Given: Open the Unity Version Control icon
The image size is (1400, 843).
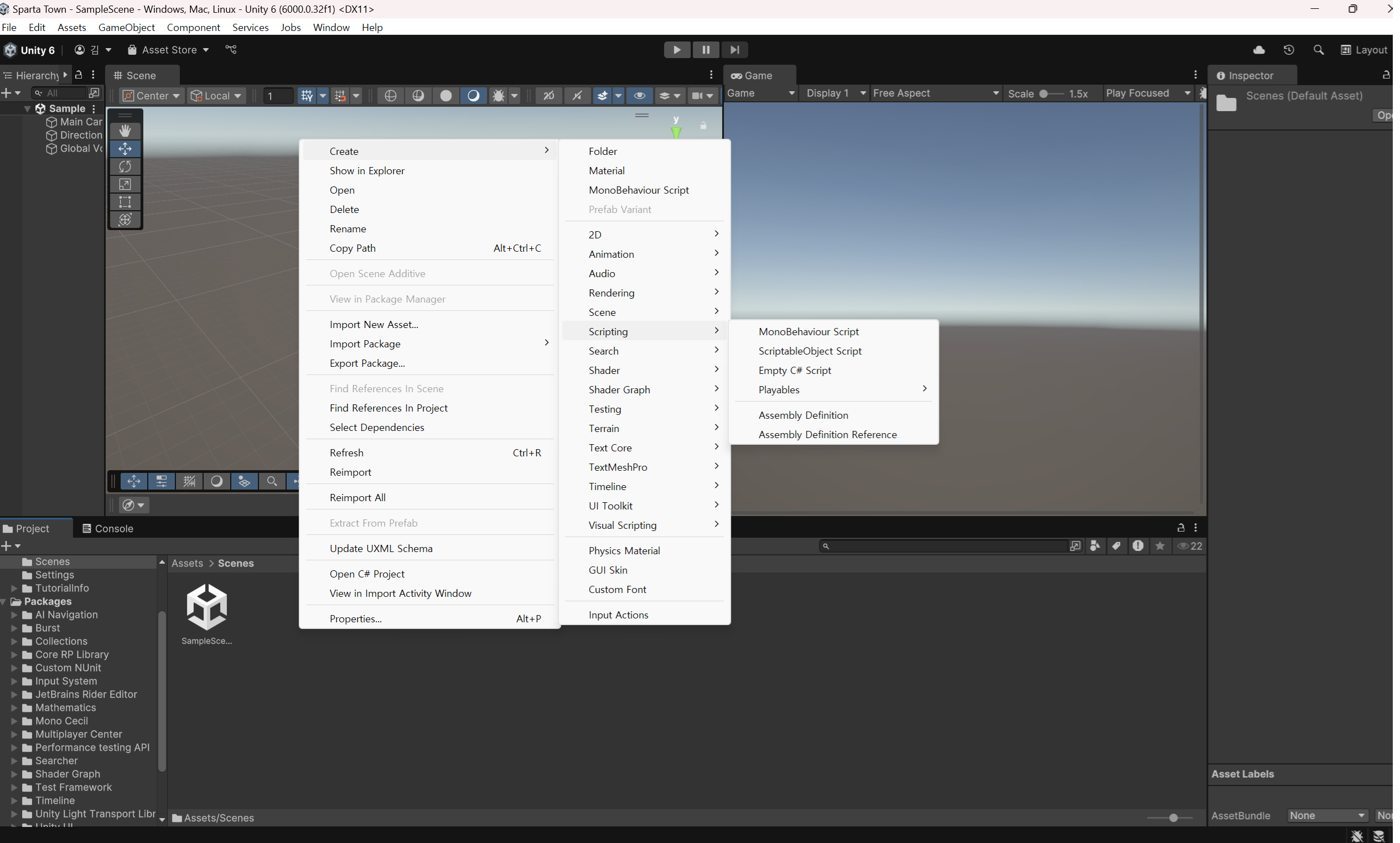Looking at the screenshot, I should pyautogui.click(x=231, y=50).
